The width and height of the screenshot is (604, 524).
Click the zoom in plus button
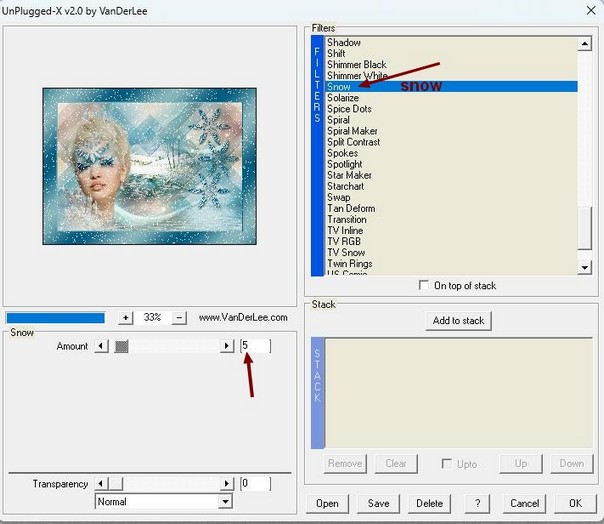(126, 317)
